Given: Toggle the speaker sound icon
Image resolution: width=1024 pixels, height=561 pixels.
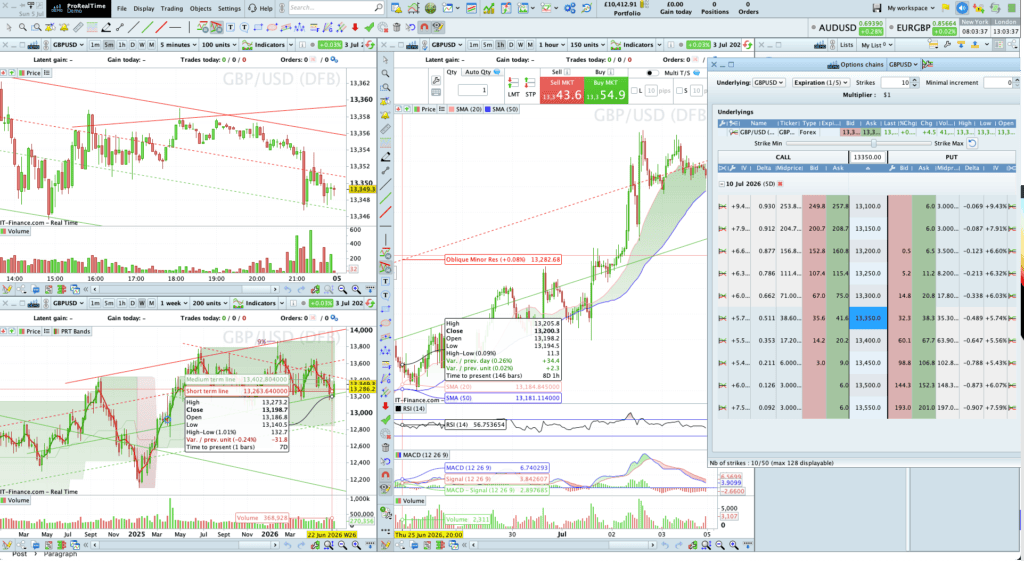Looking at the screenshot, I should click(962, 8).
